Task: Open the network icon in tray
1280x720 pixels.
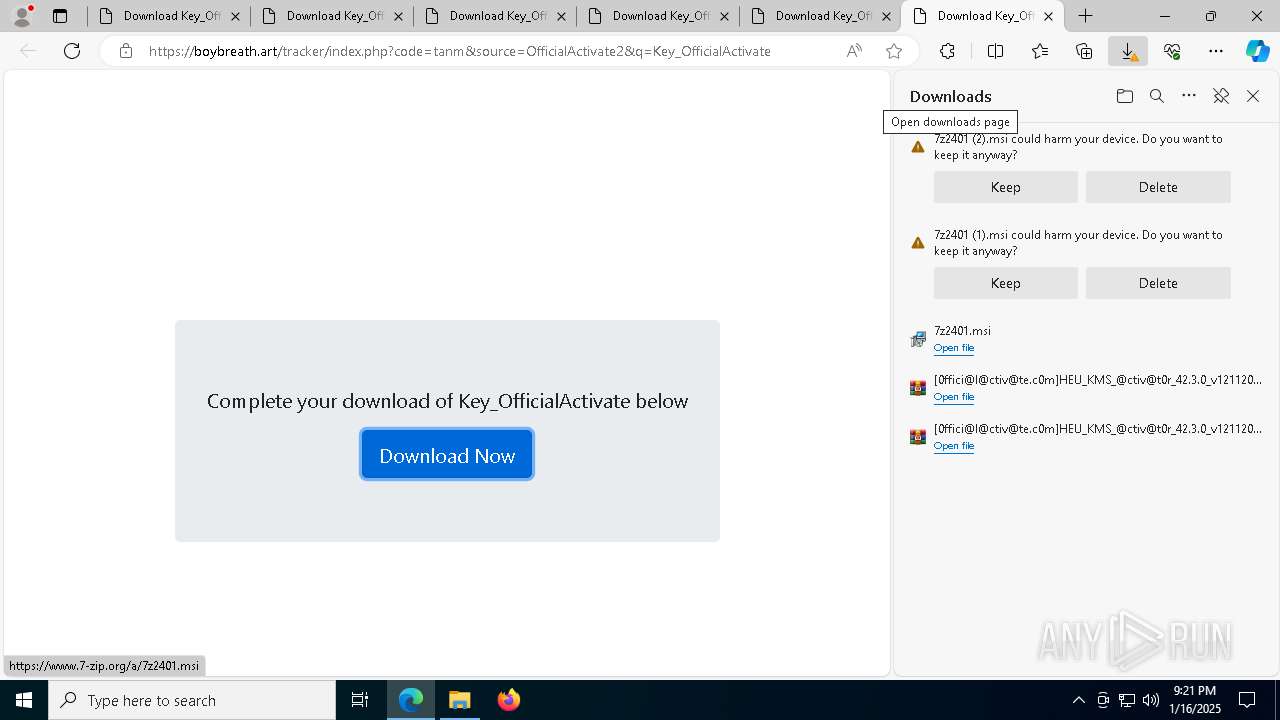Action: coord(1127,700)
